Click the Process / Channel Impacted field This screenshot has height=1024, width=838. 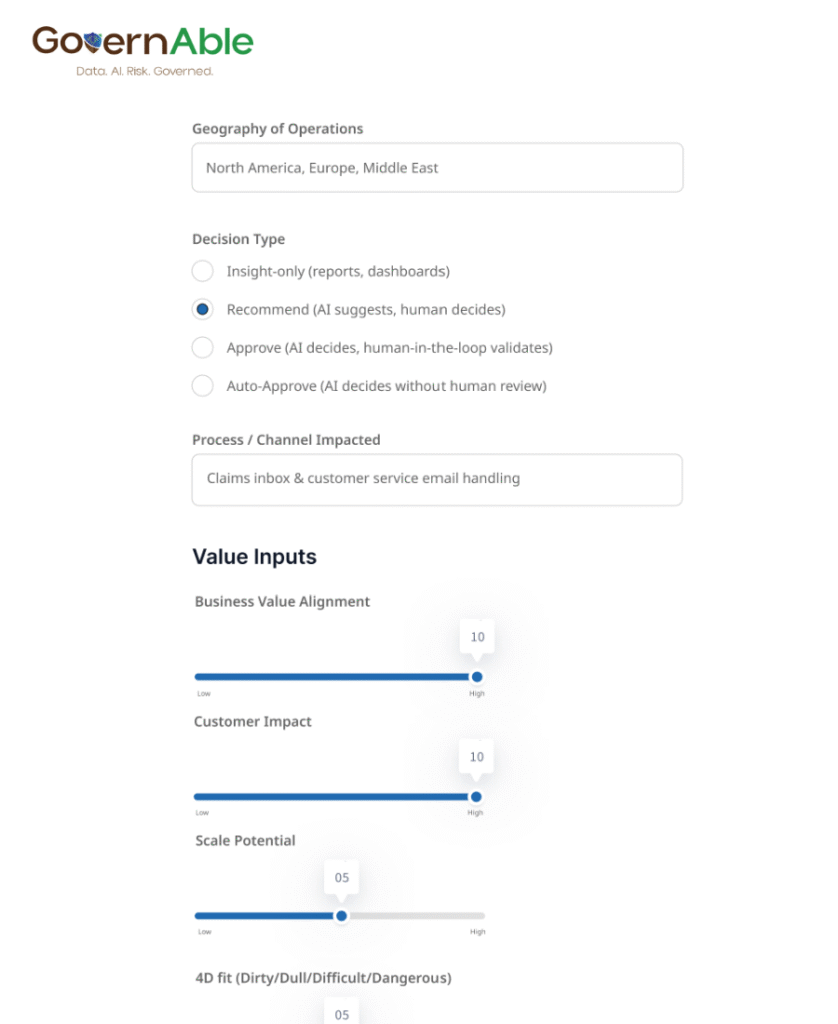[437, 479]
